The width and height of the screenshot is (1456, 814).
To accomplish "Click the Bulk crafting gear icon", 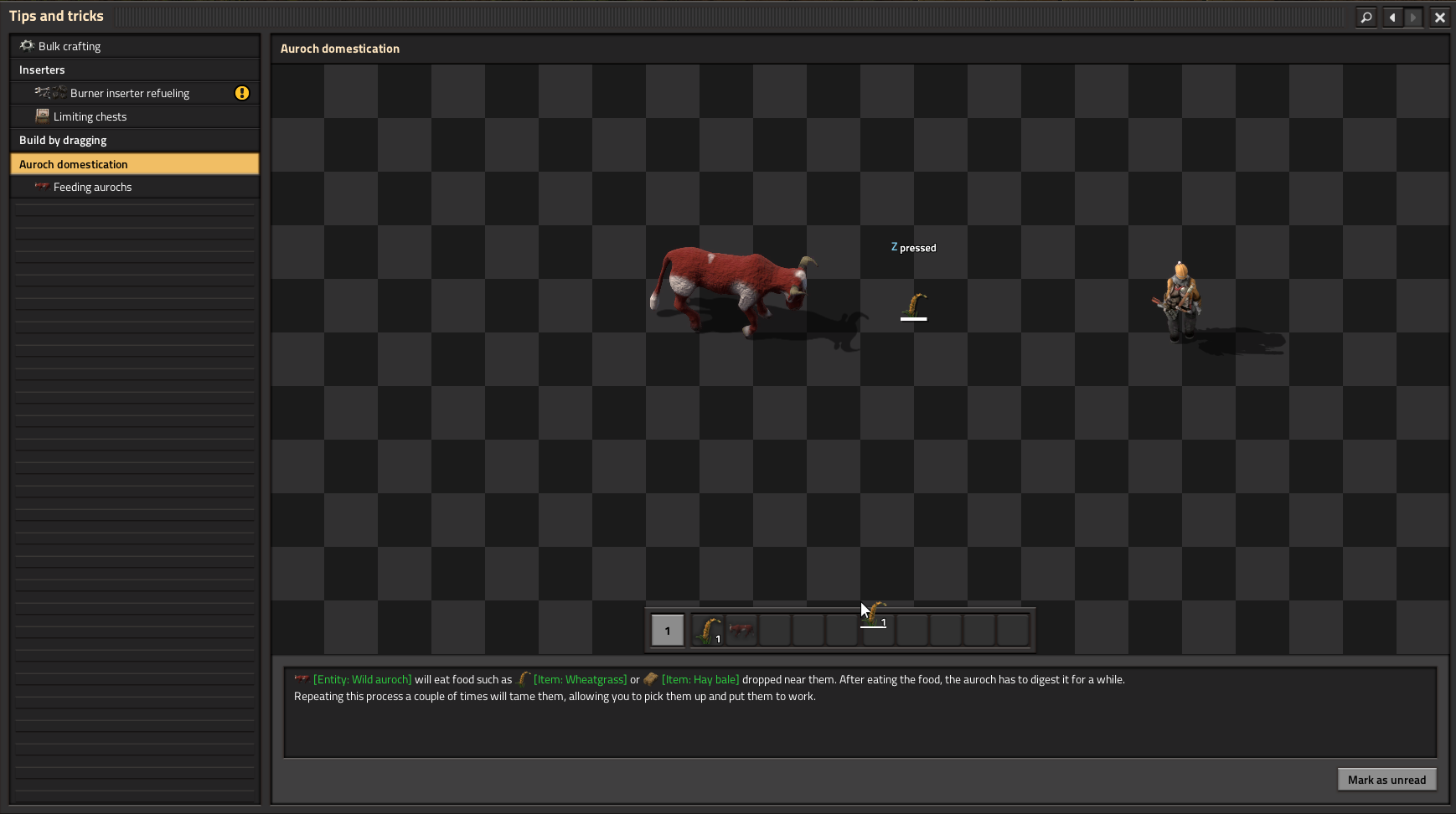I will coord(27,45).
